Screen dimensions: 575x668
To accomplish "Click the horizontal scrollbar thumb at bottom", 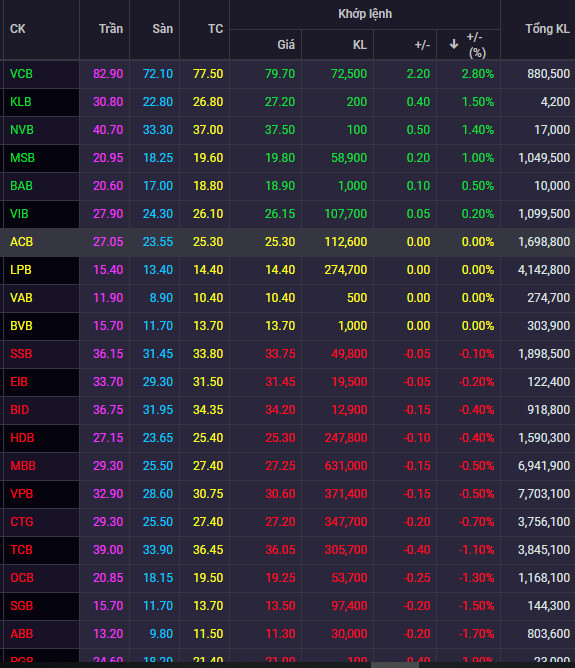I will [395, 665].
